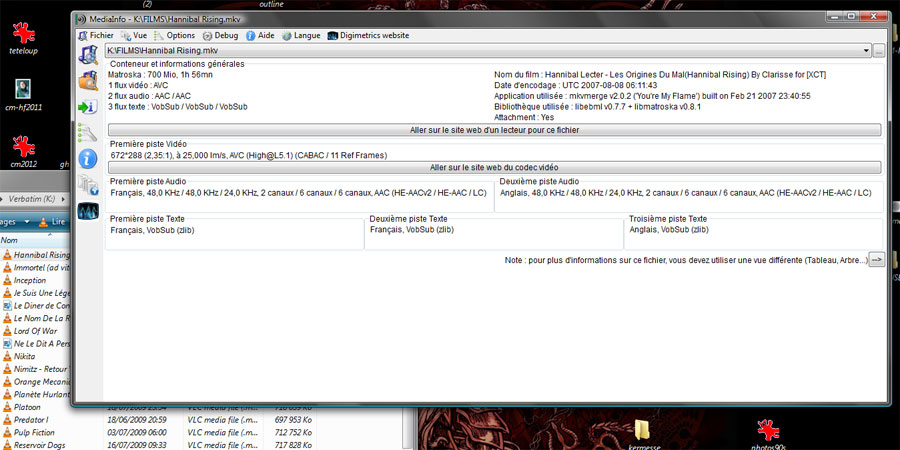900x450 pixels.
Task: Select Hannibal Rising file in Explorer list
Action: tap(36, 255)
